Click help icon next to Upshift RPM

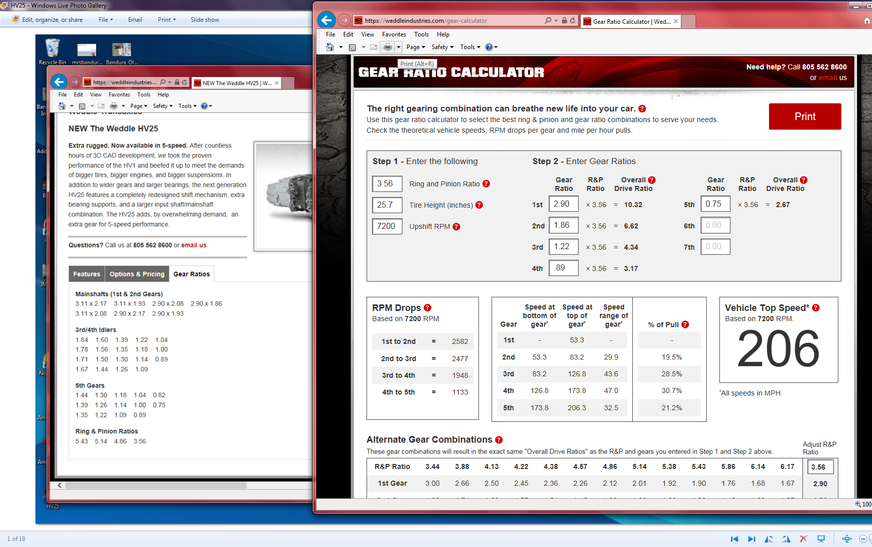pos(456,227)
